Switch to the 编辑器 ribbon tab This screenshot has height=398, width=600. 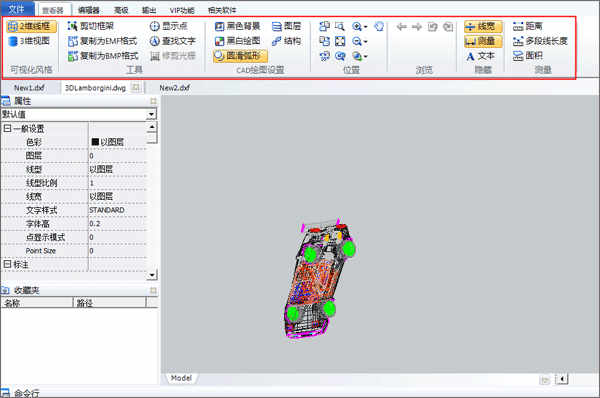point(88,10)
